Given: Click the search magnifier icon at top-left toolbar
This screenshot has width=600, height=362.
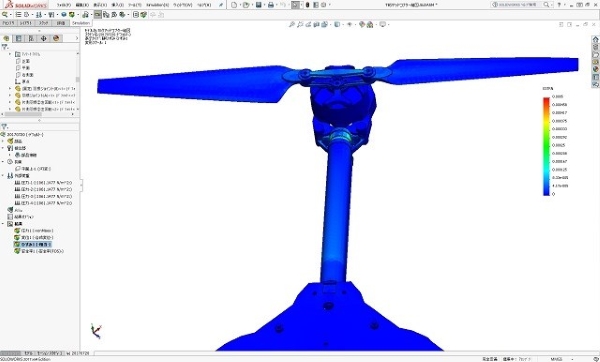Looking at the screenshot, I should point(5,15).
